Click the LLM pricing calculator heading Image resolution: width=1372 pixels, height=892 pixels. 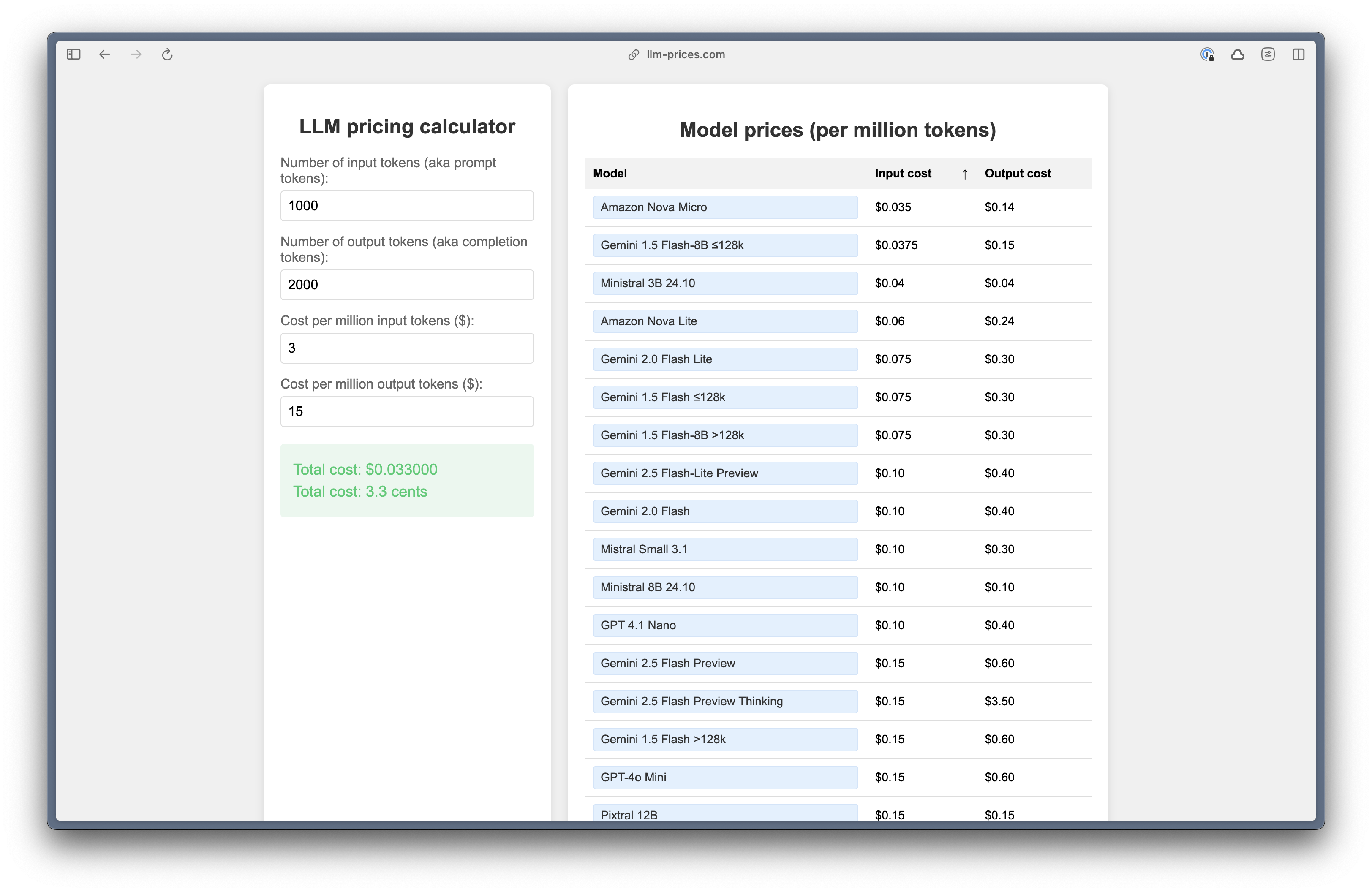(x=407, y=127)
